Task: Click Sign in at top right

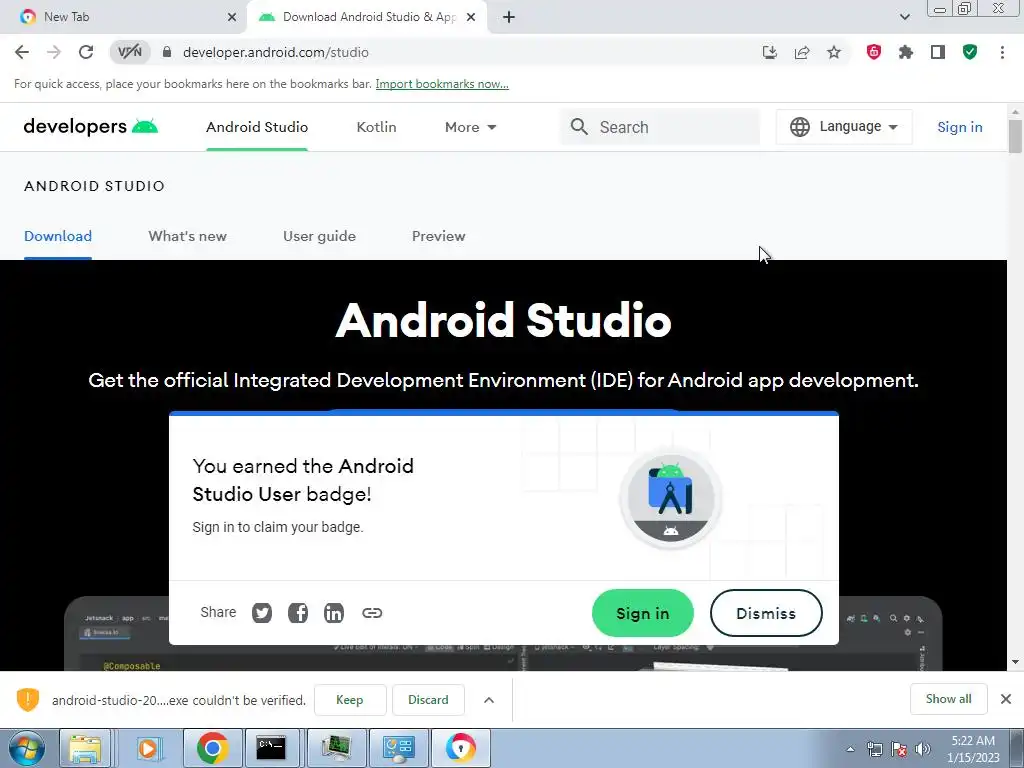Action: (x=959, y=127)
